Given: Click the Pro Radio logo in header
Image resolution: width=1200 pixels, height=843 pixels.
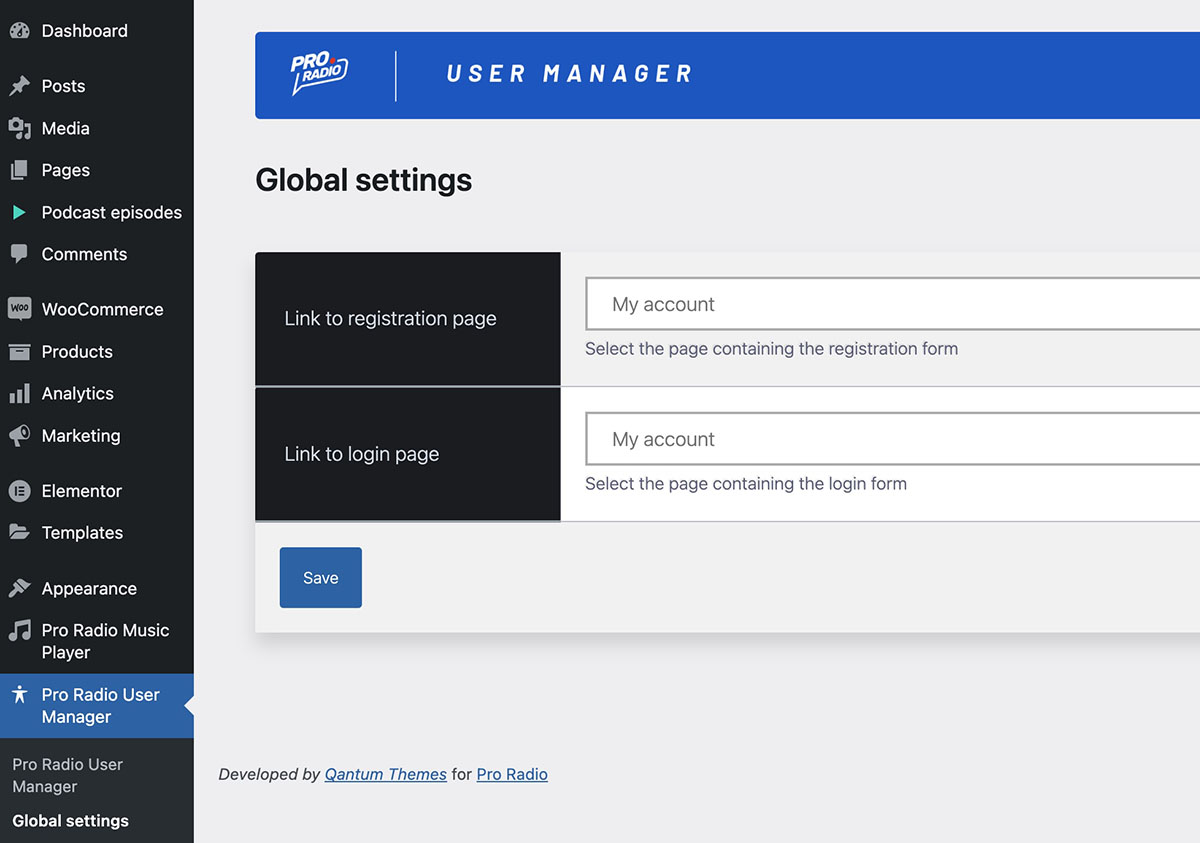Looking at the screenshot, I should [319, 75].
